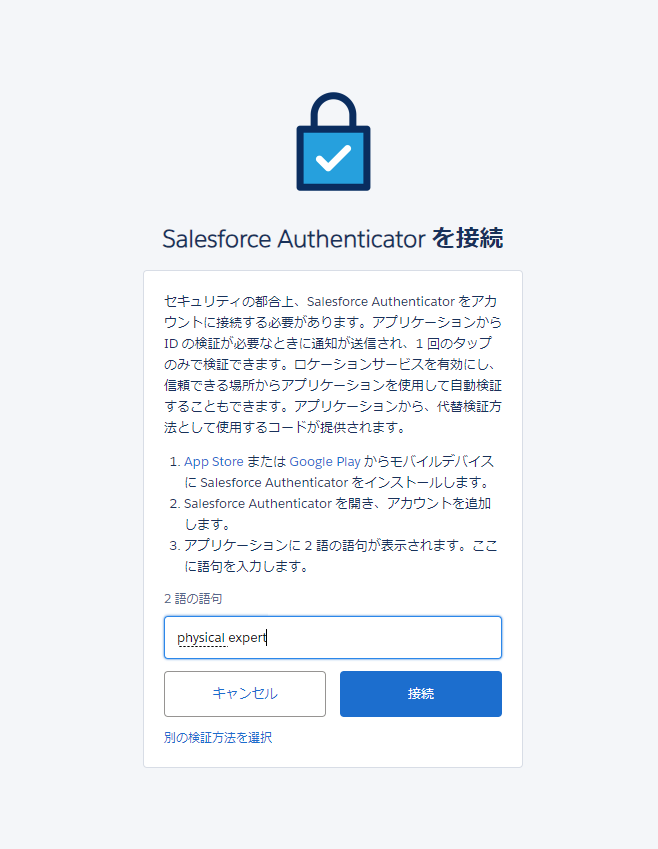Place cursor at end of physical expert
This screenshot has width=658, height=849.
pos(267,638)
